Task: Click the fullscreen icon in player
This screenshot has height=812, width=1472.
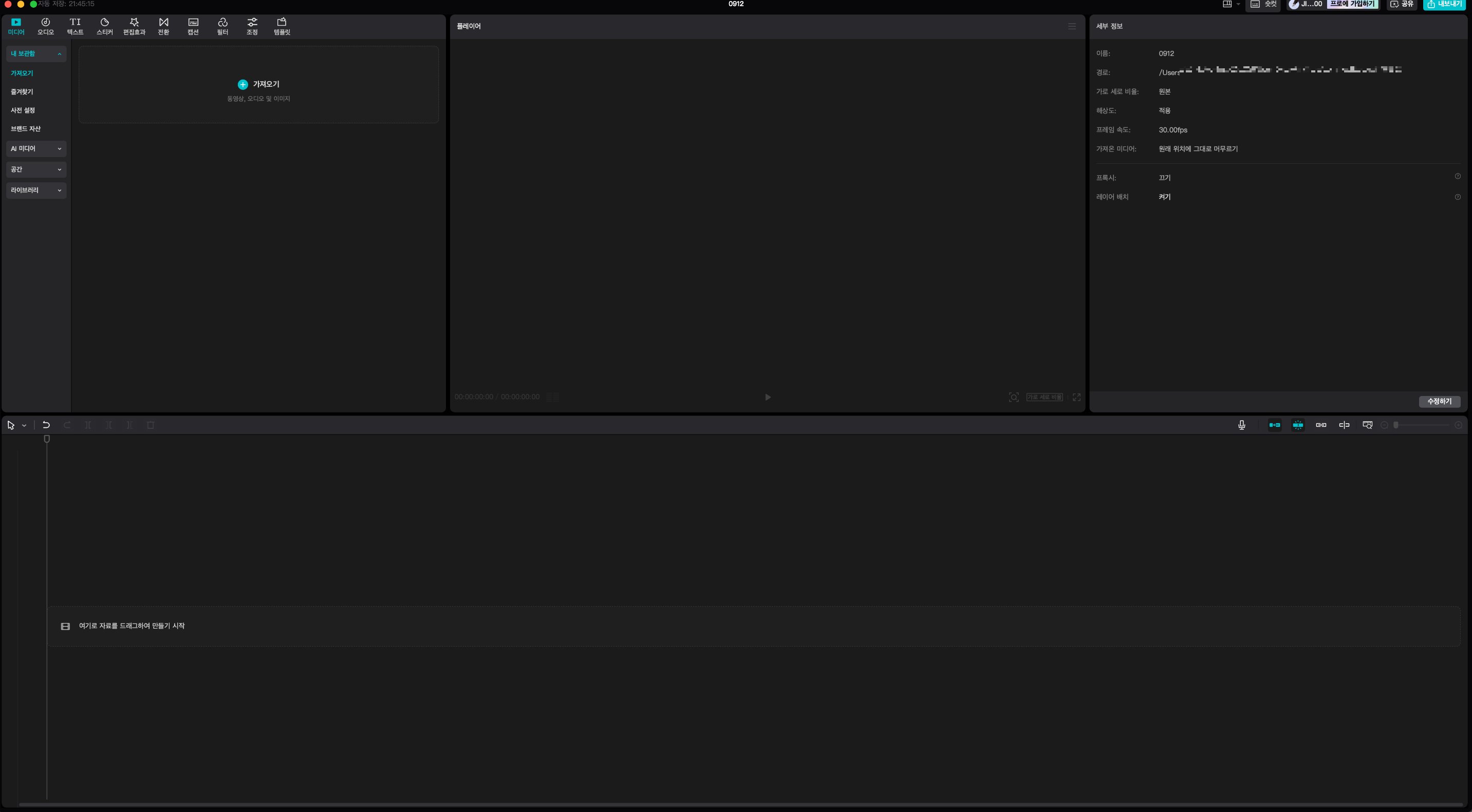Action: tap(1076, 398)
